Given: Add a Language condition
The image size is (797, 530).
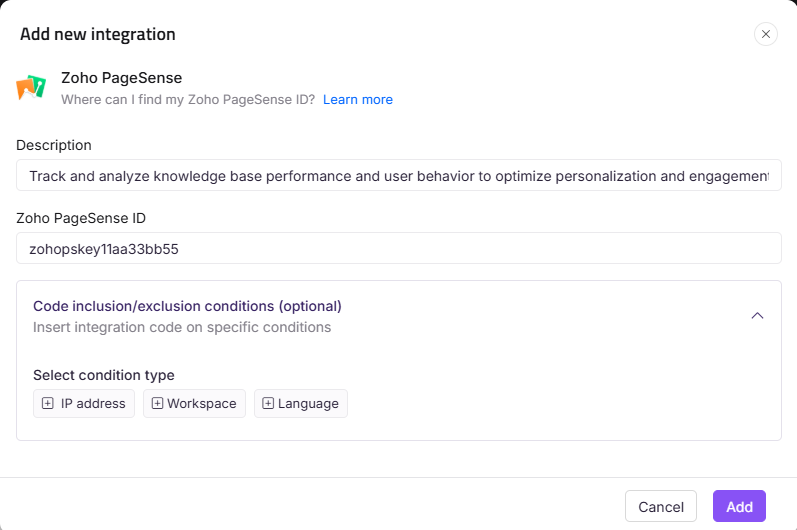Looking at the screenshot, I should pos(301,403).
